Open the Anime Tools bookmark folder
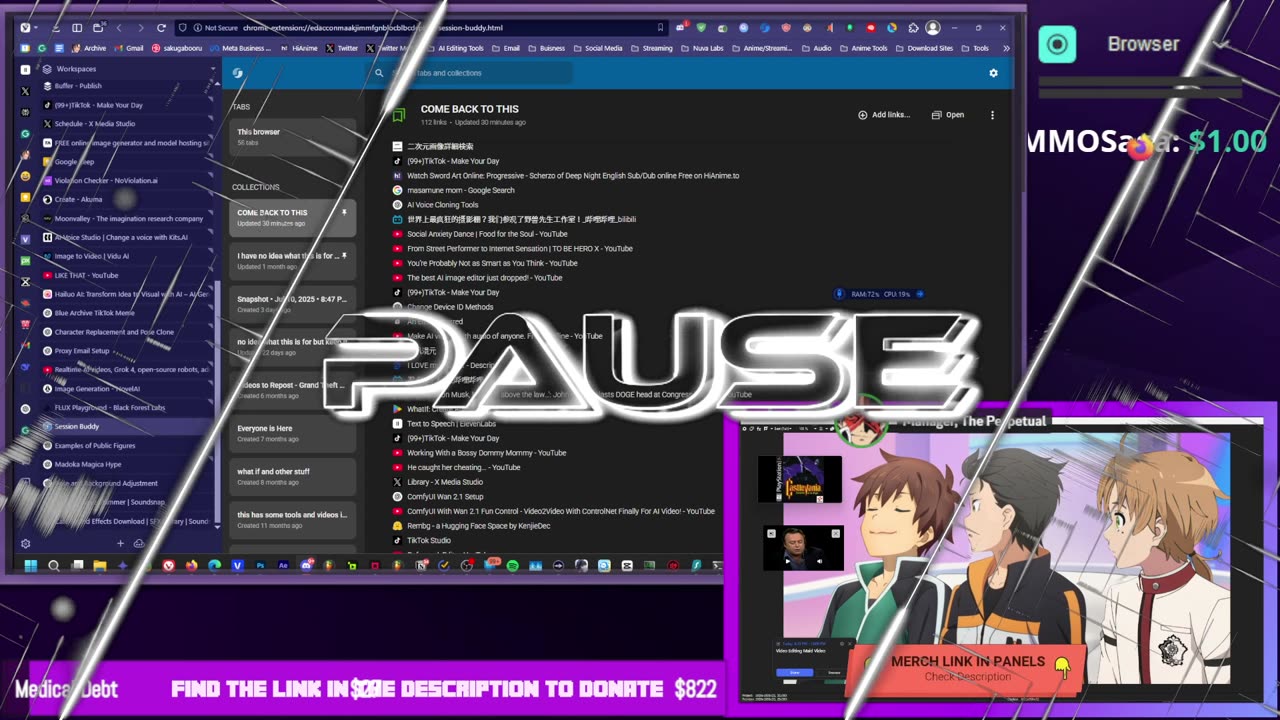 point(862,48)
